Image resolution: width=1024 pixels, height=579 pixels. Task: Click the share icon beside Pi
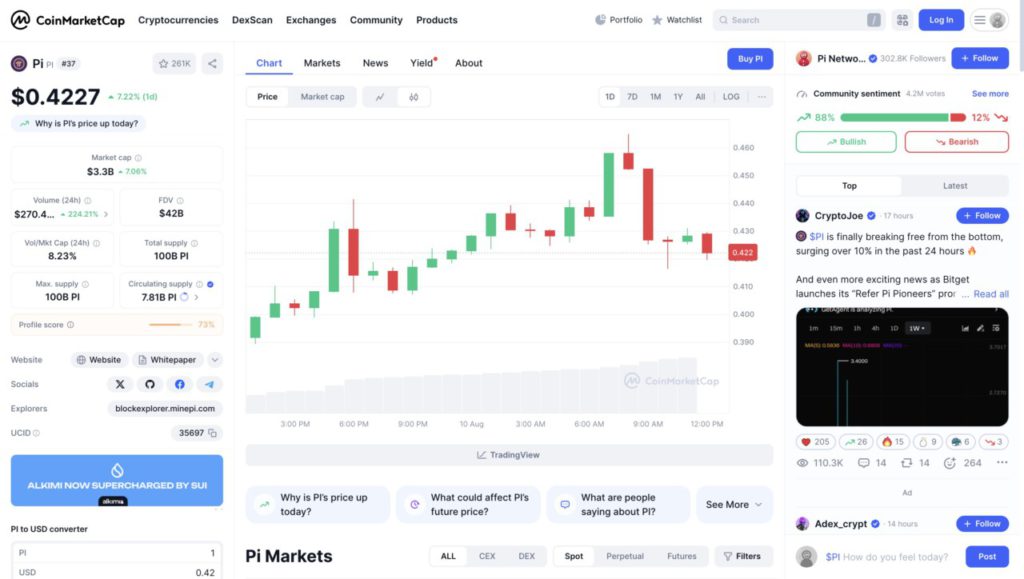point(212,64)
